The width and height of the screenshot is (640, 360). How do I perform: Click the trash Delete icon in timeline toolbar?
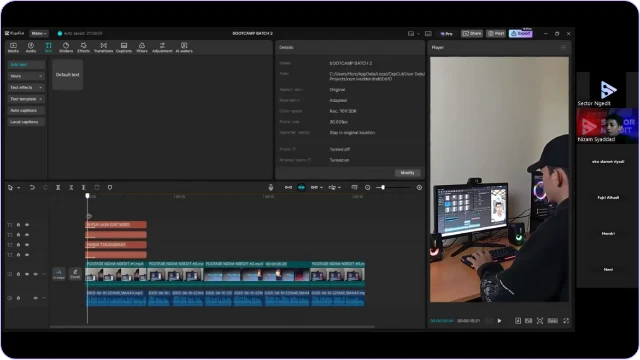pyautogui.click(x=97, y=187)
